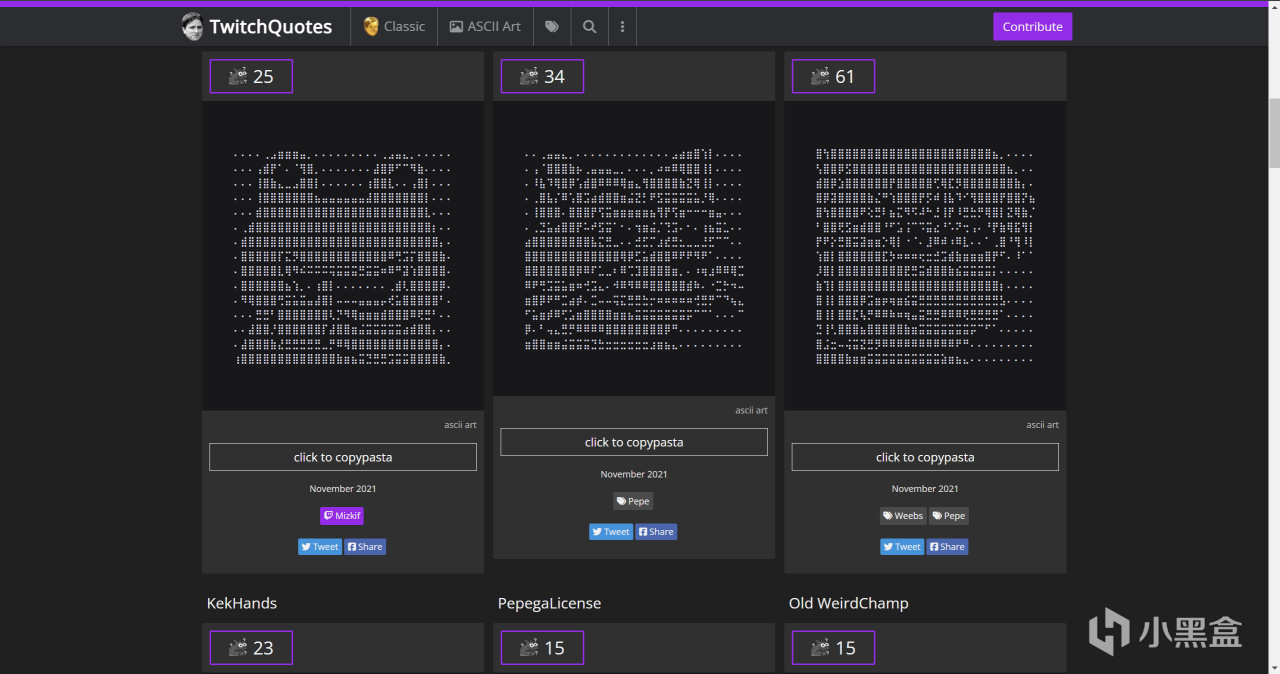Open the Classic menu item
The height and width of the screenshot is (674, 1280).
tap(394, 27)
